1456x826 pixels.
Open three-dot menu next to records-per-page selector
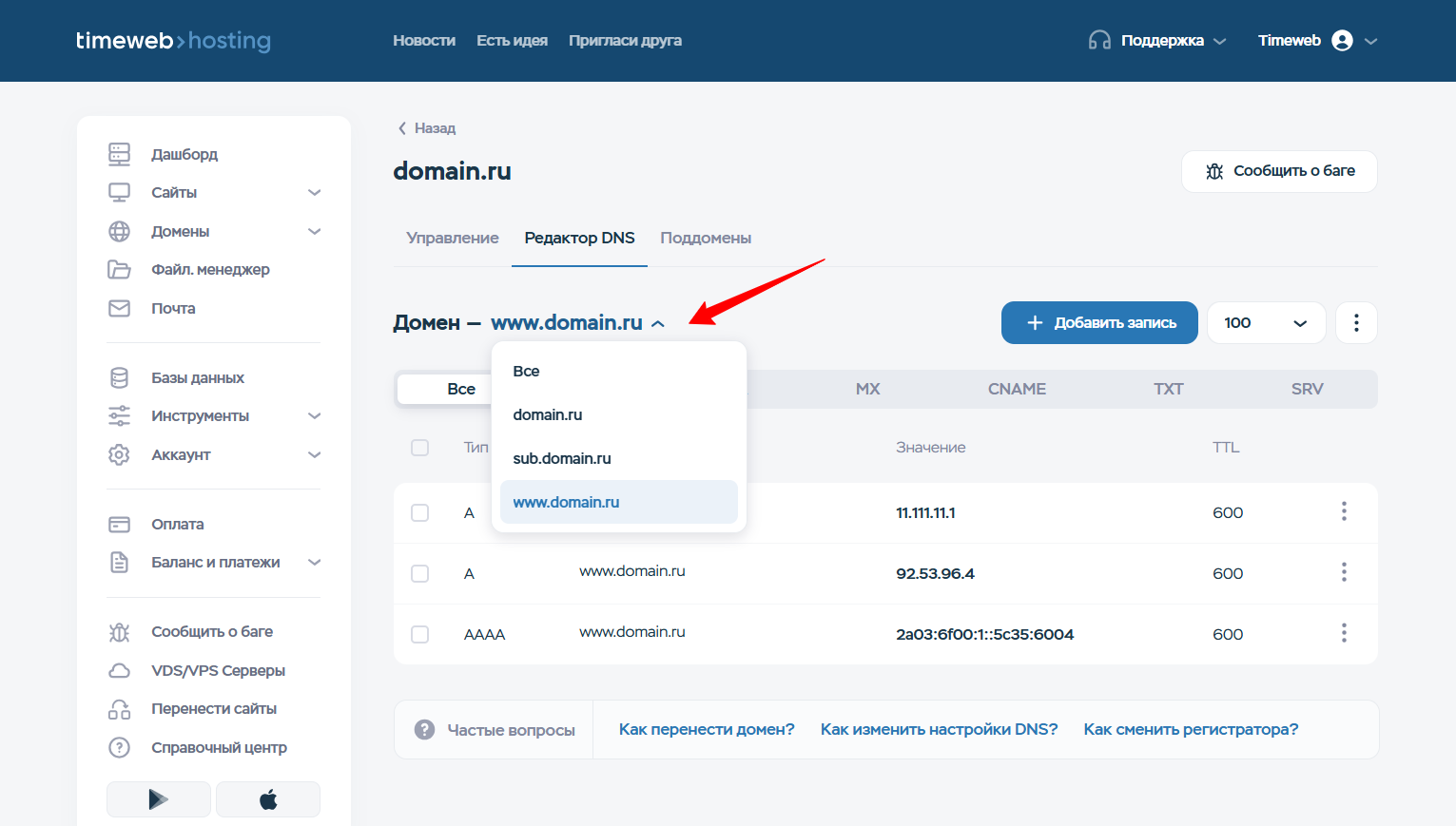[1356, 323]
